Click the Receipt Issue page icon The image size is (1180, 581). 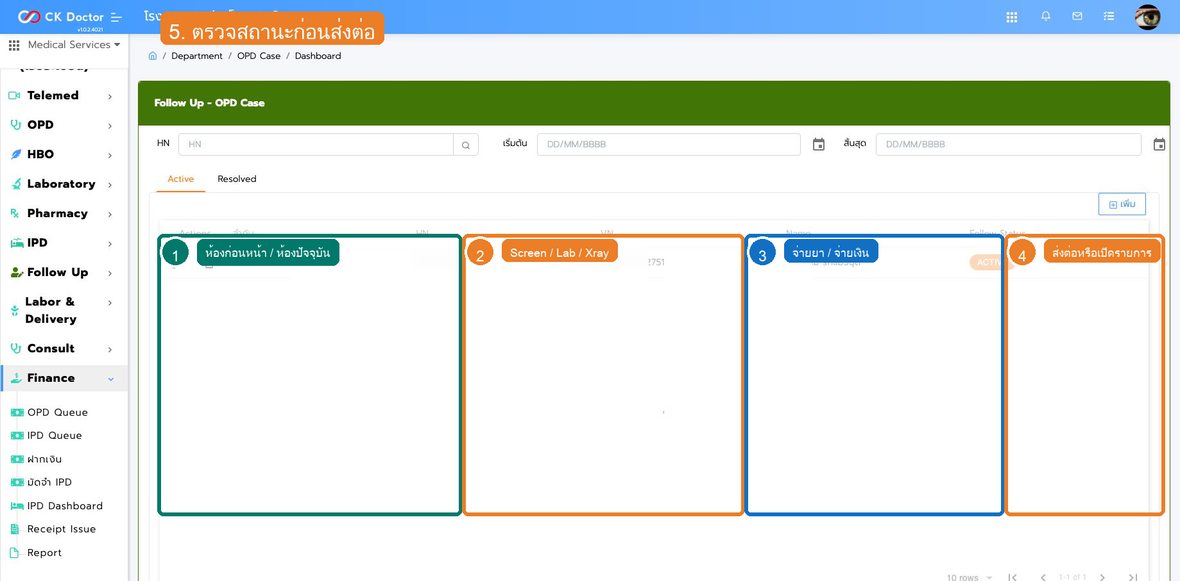point(14,529)
